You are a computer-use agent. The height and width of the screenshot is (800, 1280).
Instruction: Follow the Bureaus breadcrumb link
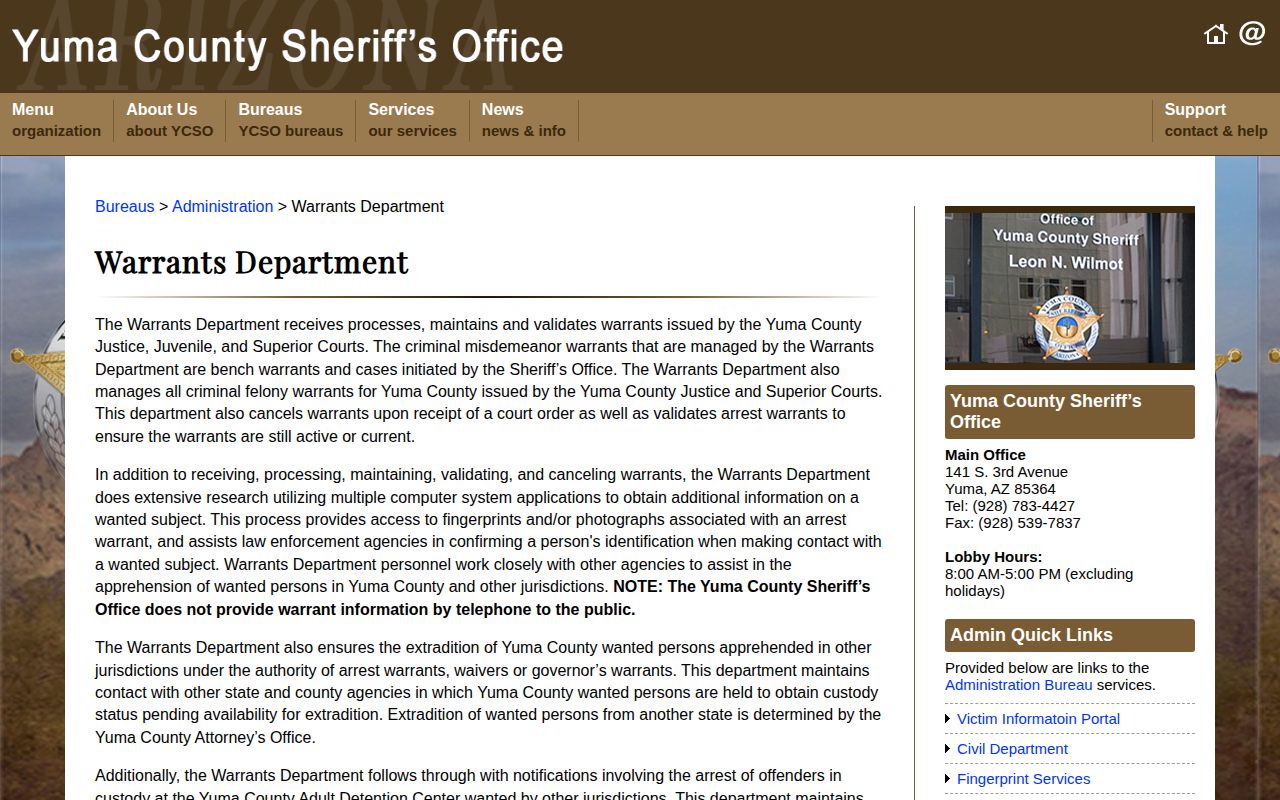click(x=125, y=206)
